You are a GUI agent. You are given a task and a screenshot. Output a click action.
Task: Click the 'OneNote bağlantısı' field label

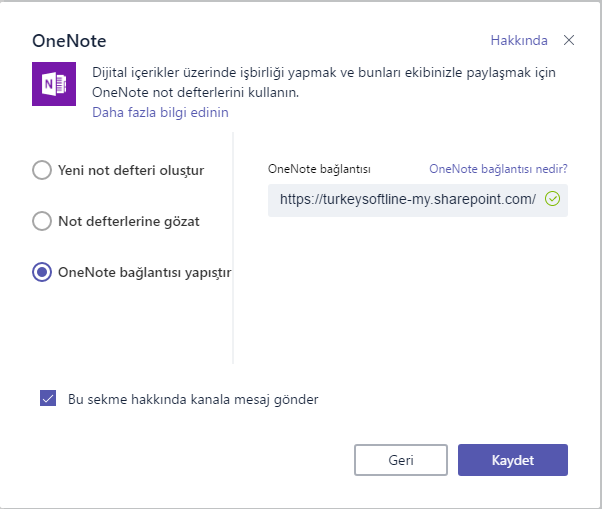(x=319, y=169)
